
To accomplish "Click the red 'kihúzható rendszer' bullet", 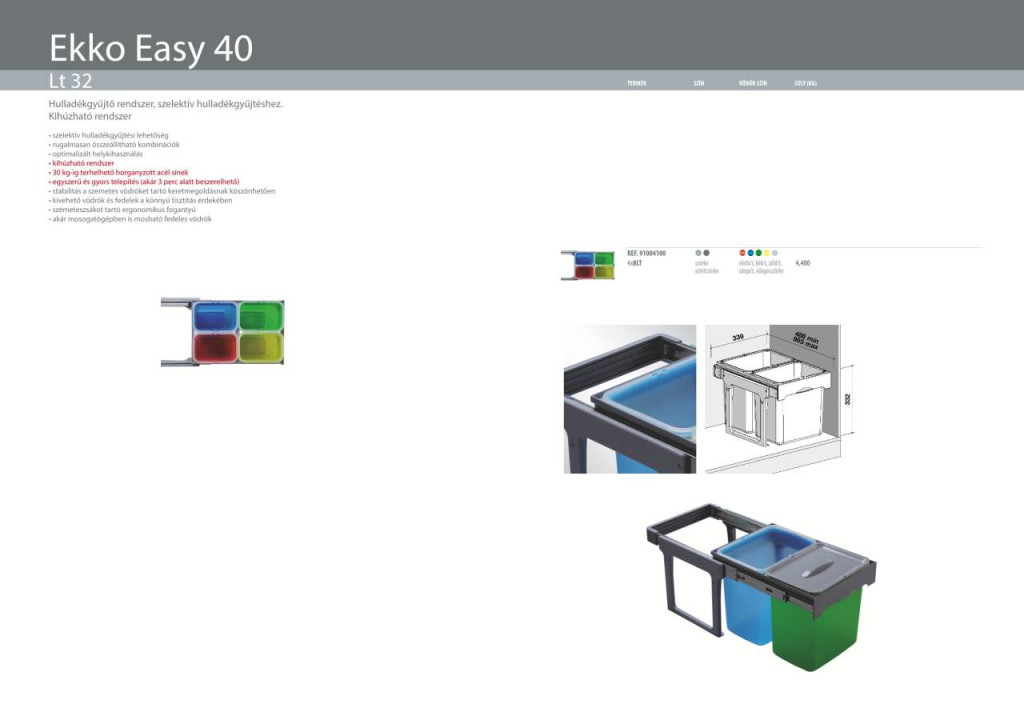I will 82,163.
